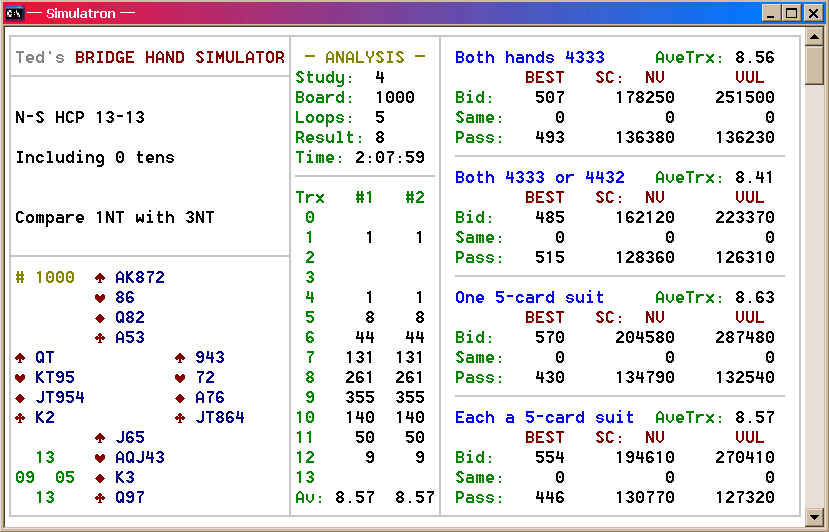Close the Simulatron window
The width and height of the screenshot is (829, 532).
coord(812,13)
